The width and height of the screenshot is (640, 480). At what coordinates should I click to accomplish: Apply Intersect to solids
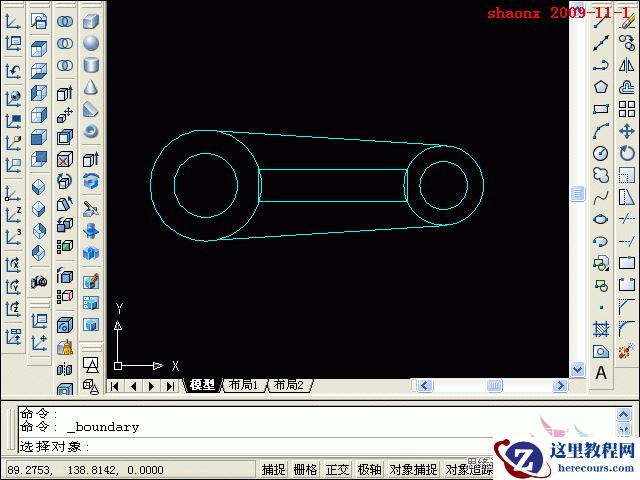[65, 65]
